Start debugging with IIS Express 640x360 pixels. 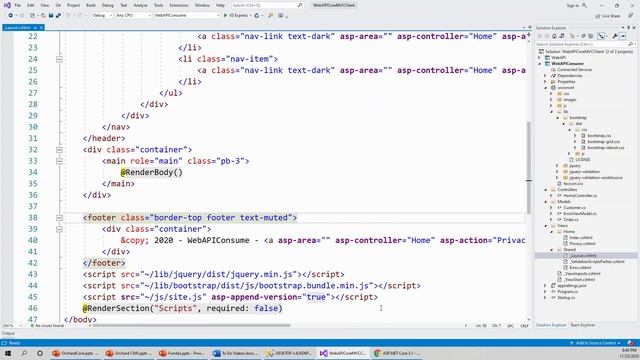[236, 16]
